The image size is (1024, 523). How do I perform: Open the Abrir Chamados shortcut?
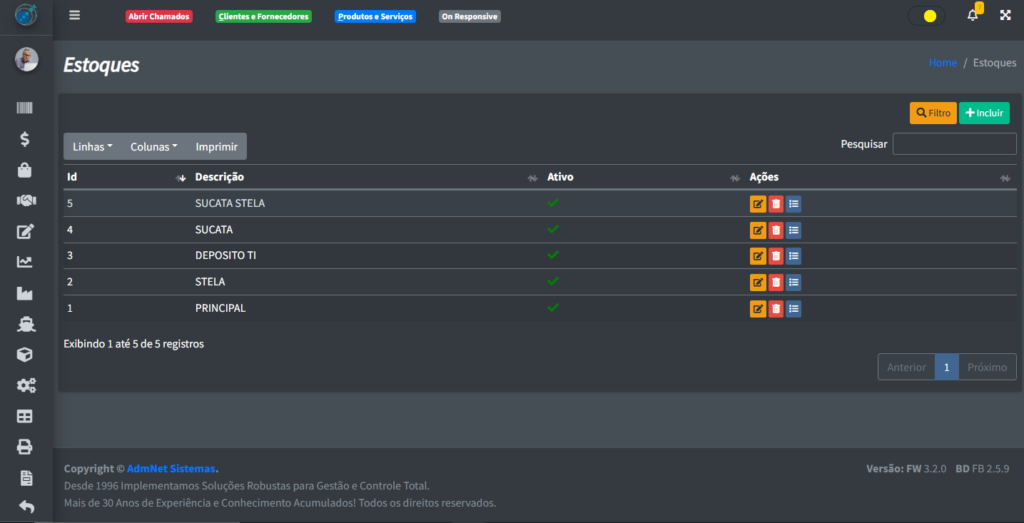tap(159, 17)
